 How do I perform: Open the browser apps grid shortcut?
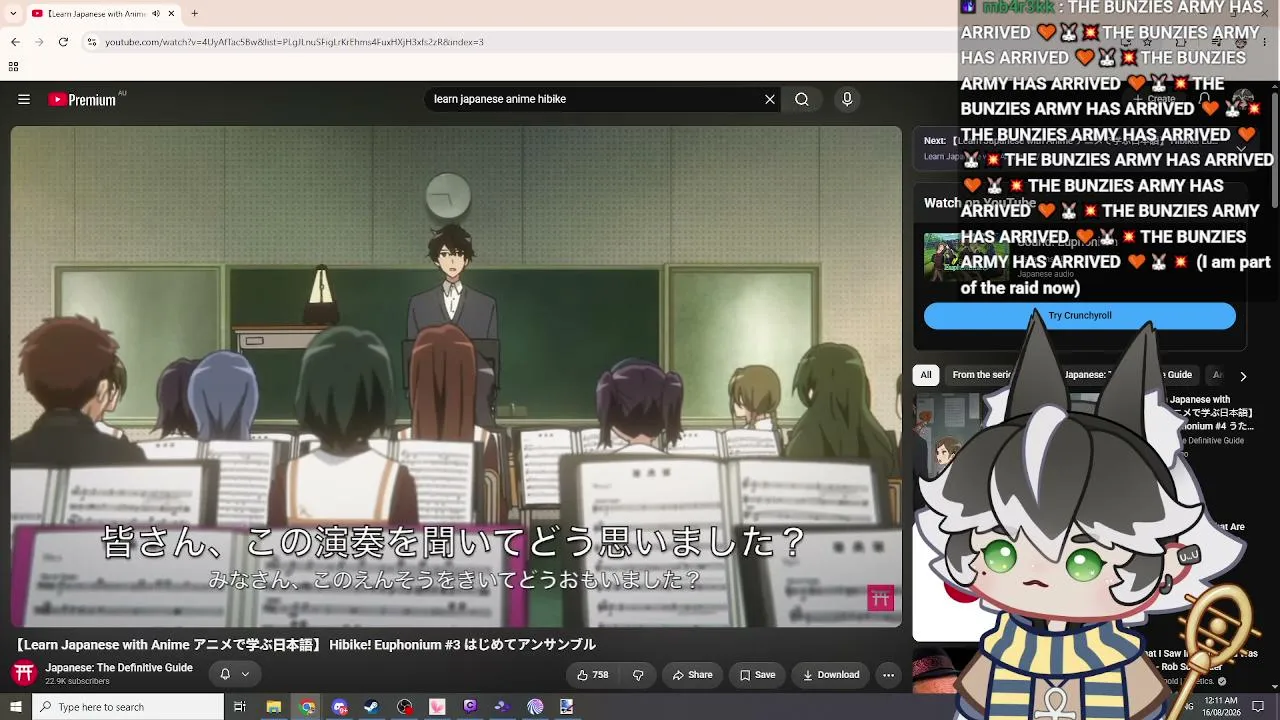pyautogui.click(x=13, y=66)
